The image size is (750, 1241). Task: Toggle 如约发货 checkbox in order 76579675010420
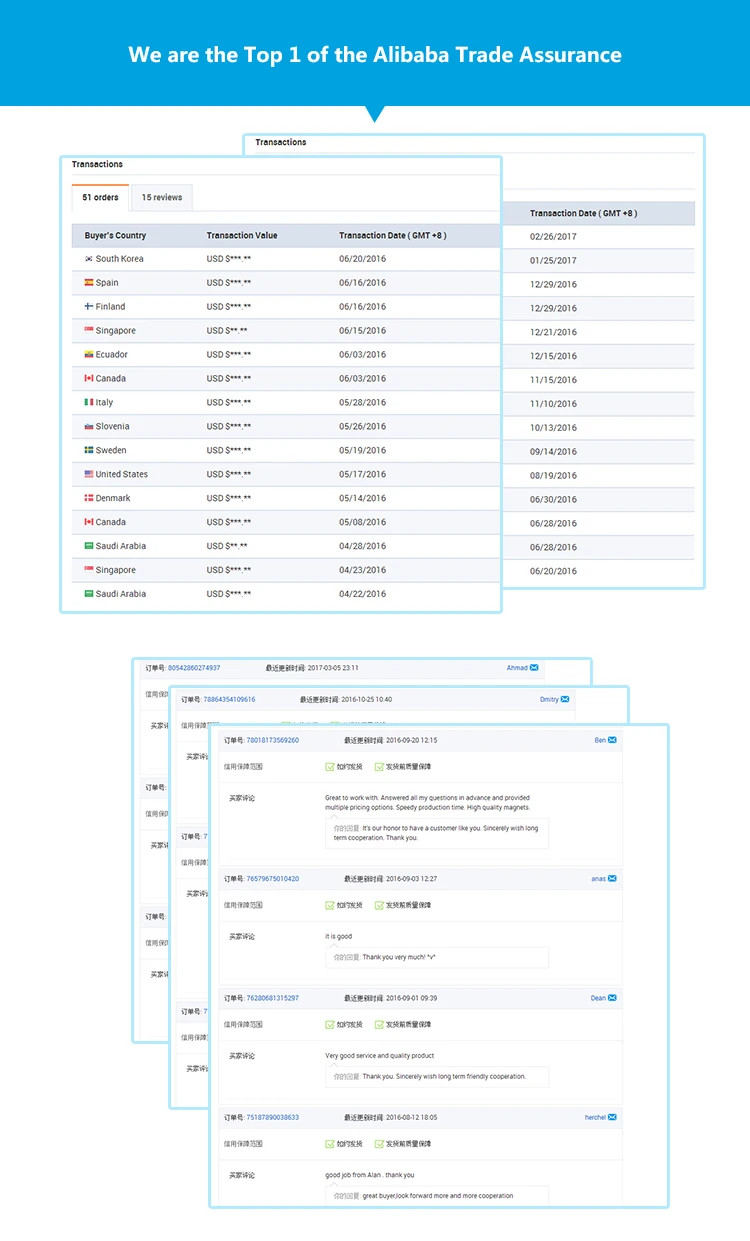tap(330, 905)
